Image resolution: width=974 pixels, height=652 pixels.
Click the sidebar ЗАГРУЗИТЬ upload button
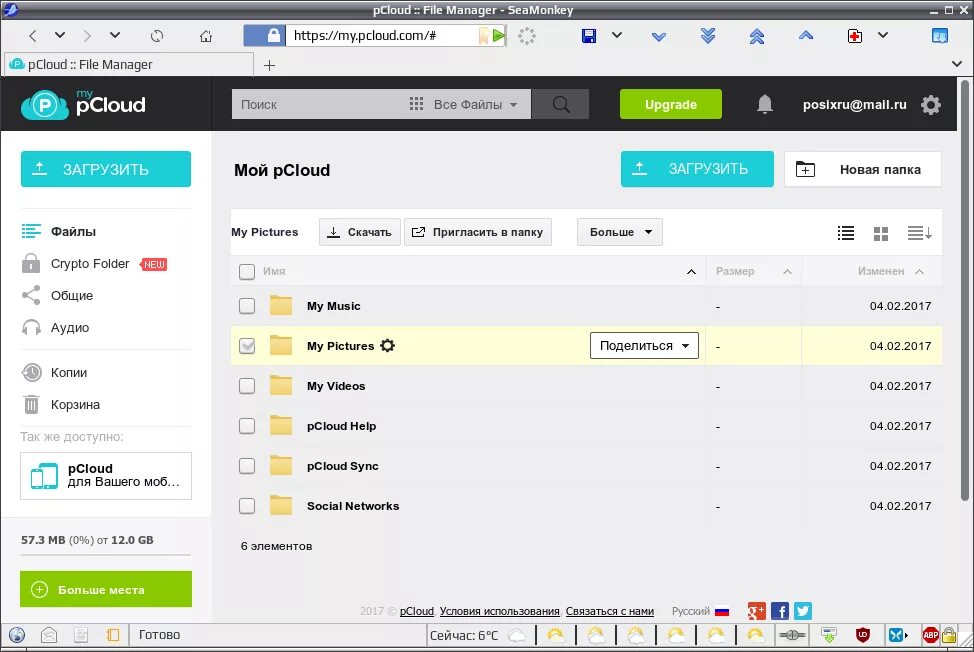[x=106, y=169]
